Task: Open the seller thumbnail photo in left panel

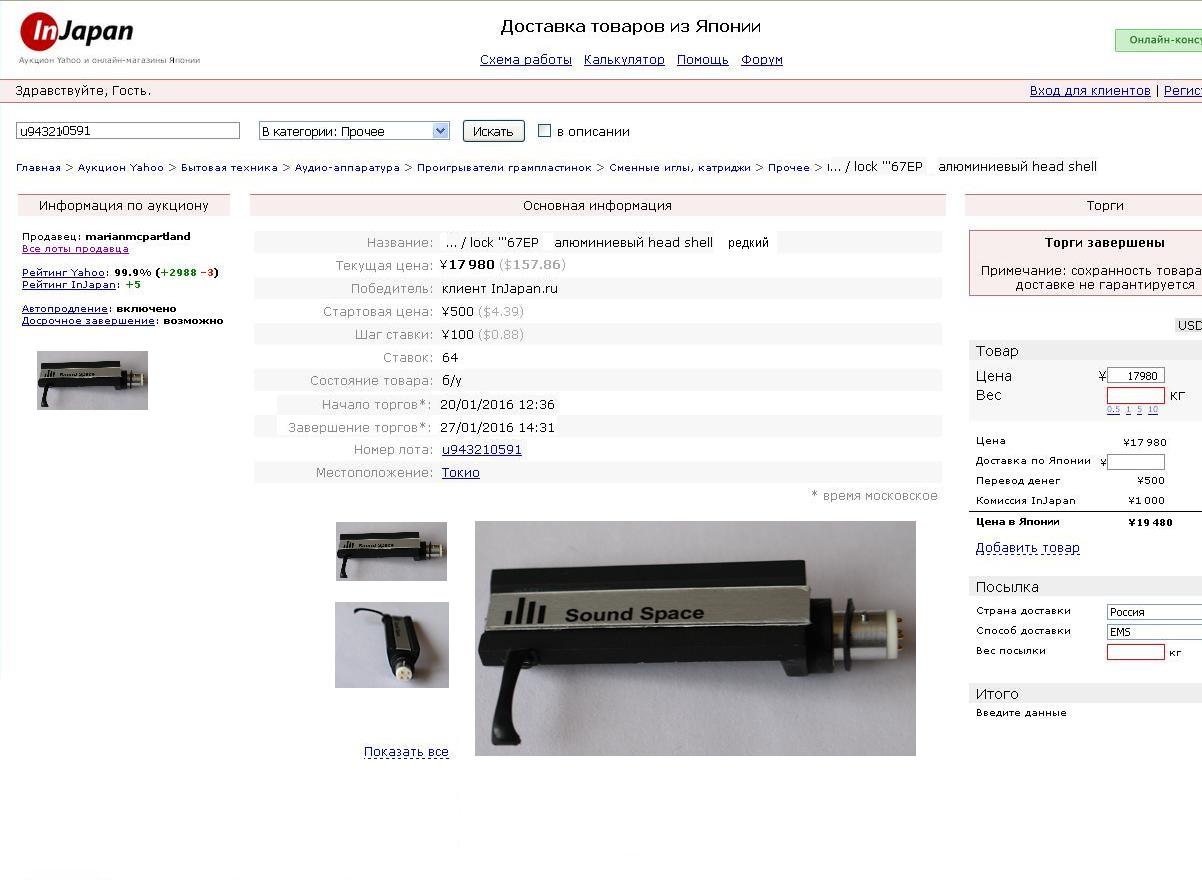Action: point(92,380)
